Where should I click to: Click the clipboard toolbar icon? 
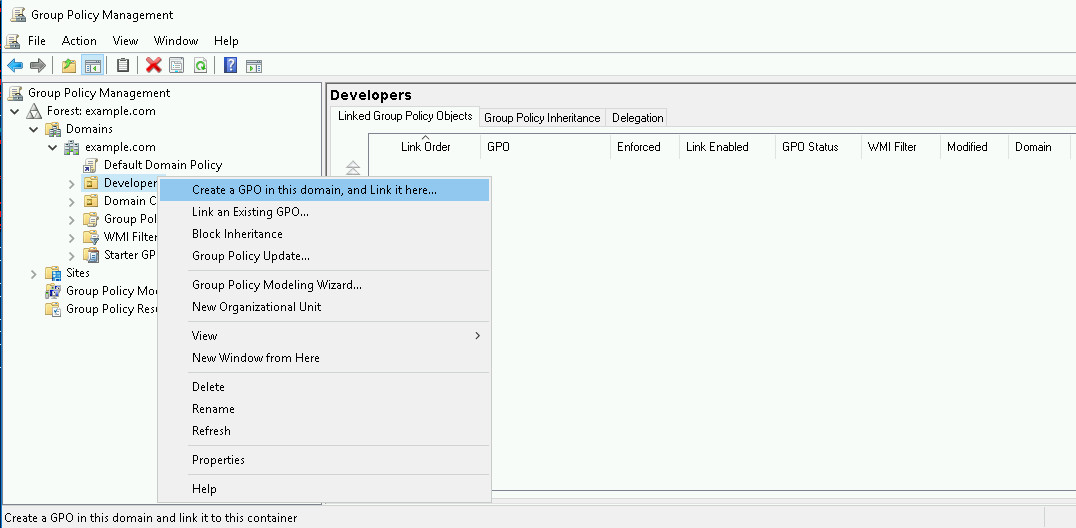coord(123,65)
